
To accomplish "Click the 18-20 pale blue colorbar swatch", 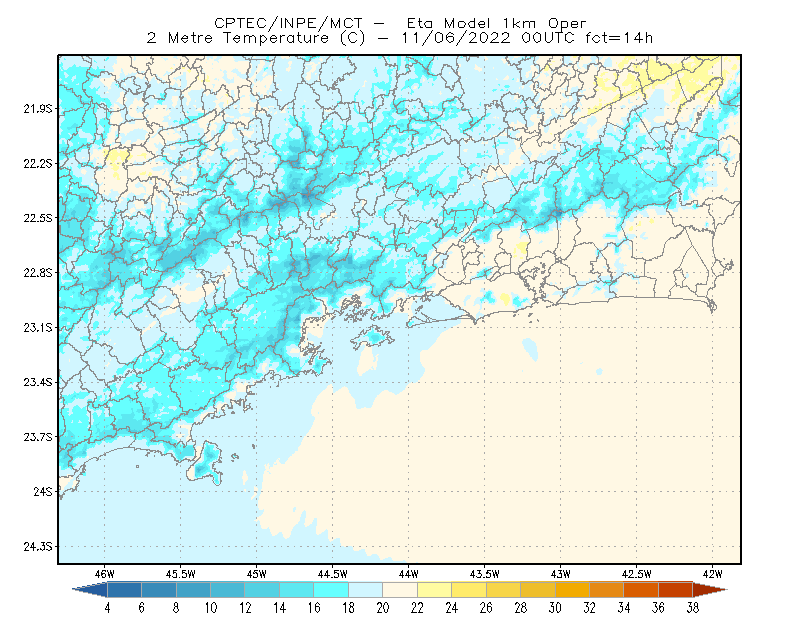I will pyautogui.click(x=365, y=590).
